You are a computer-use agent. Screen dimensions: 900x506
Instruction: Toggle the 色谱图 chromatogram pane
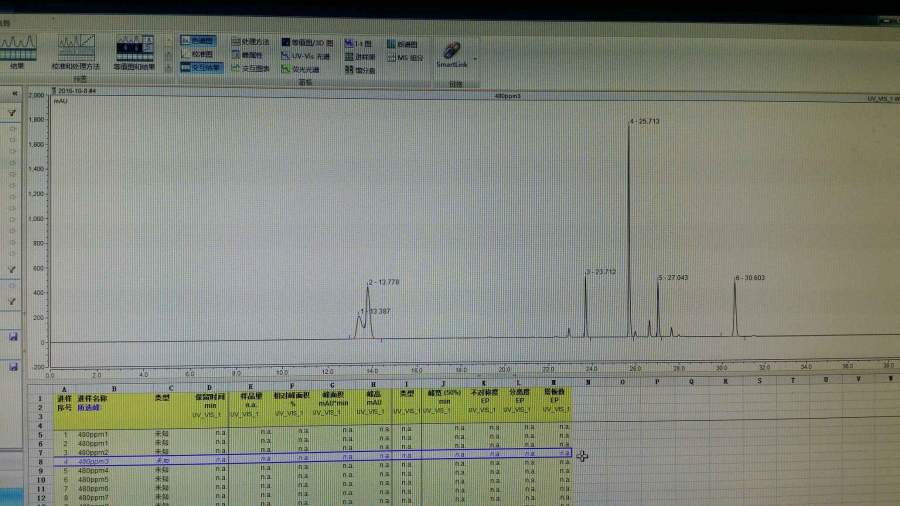tap(197, 40)
